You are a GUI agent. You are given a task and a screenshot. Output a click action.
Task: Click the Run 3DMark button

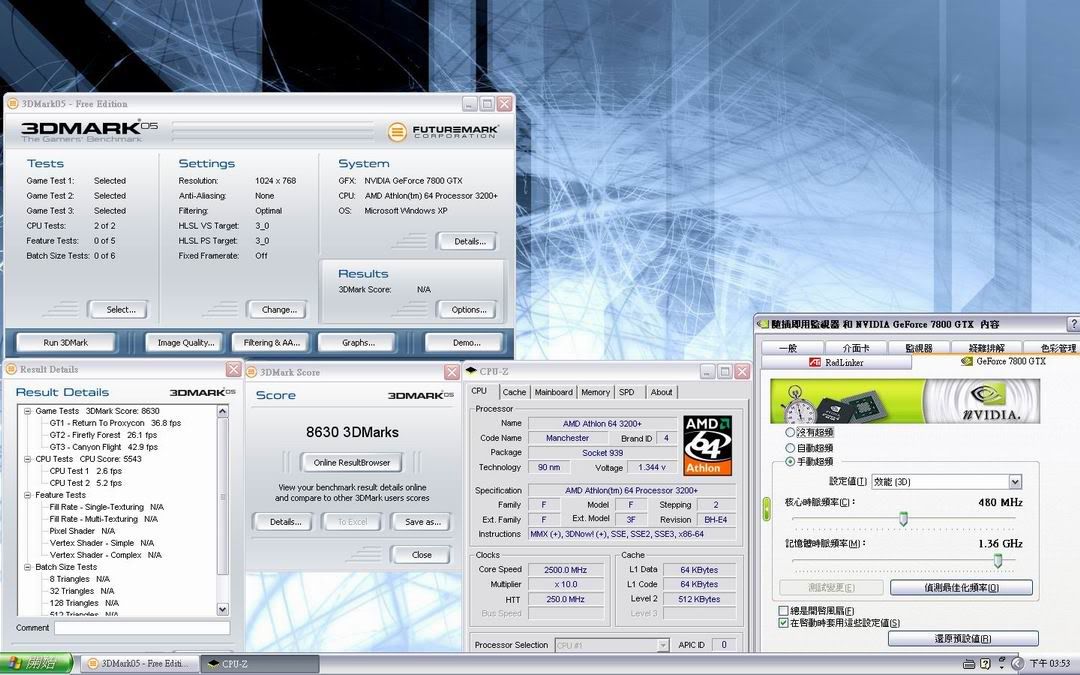(x=65, y=342)
